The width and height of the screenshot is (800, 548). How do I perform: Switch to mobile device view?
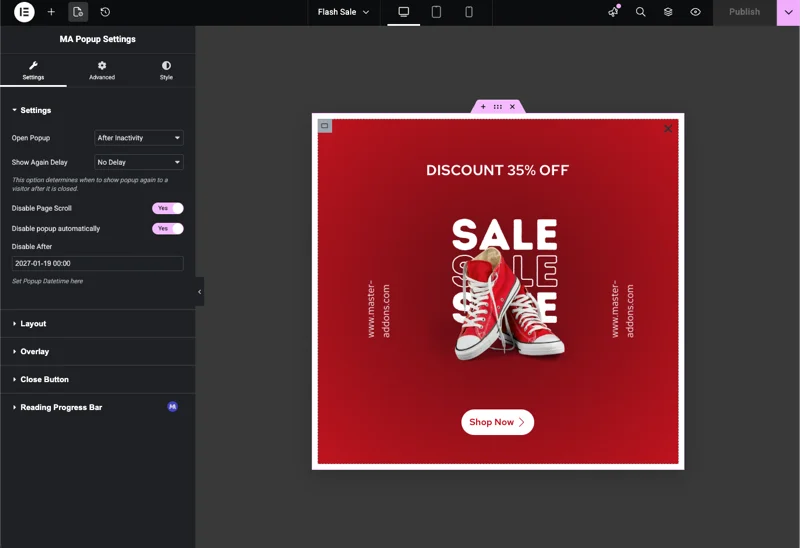(x=468, y=12)
